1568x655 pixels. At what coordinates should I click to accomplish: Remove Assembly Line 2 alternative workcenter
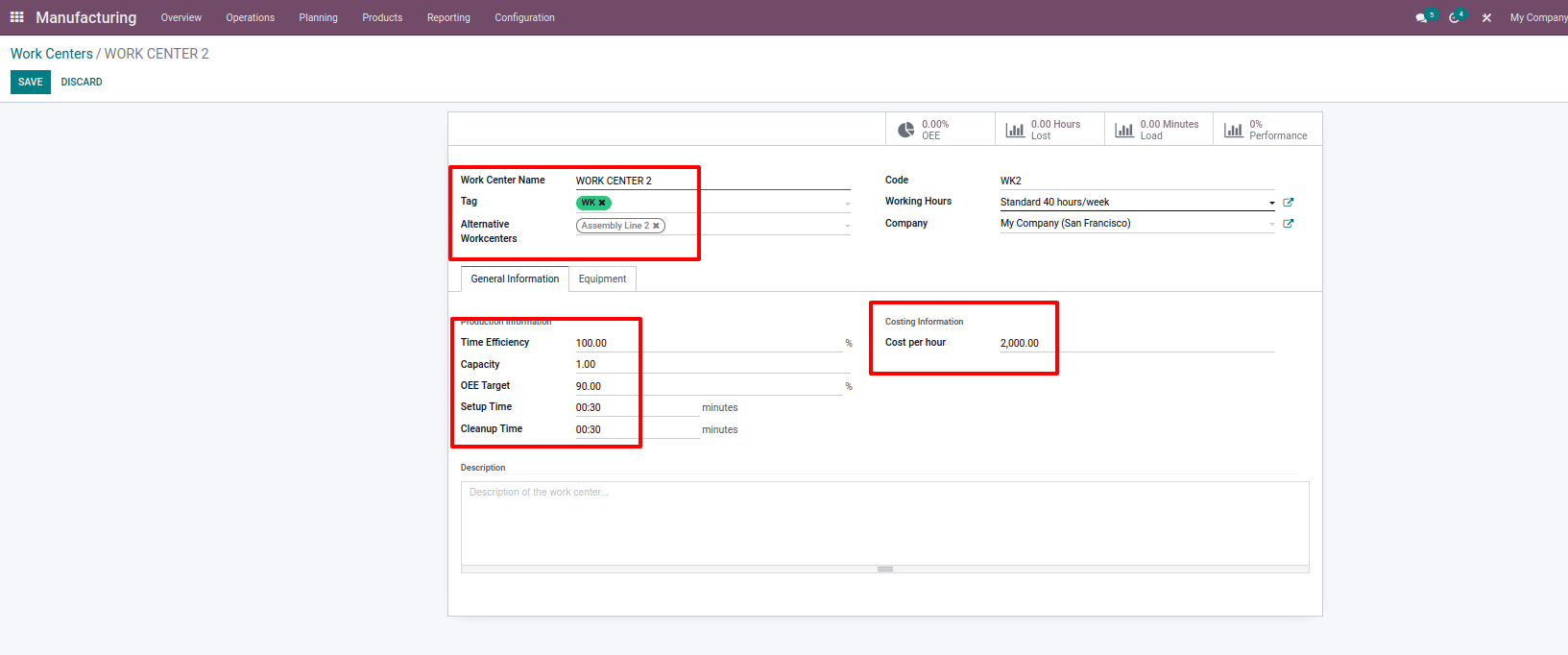coord(656,226)
